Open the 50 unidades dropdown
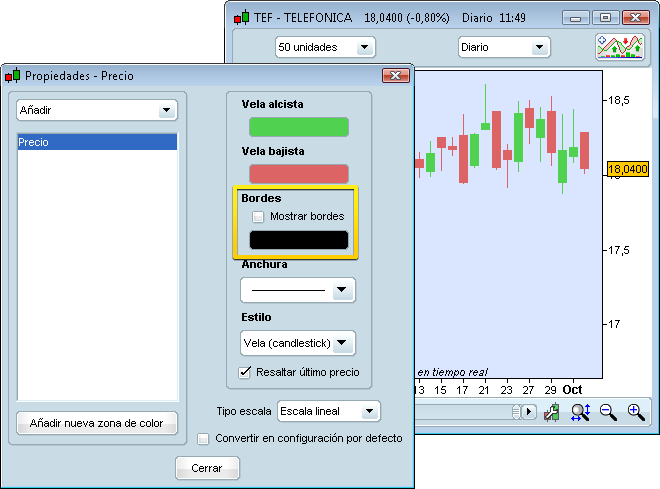660x489 pixels. click(x=325, y=47)
